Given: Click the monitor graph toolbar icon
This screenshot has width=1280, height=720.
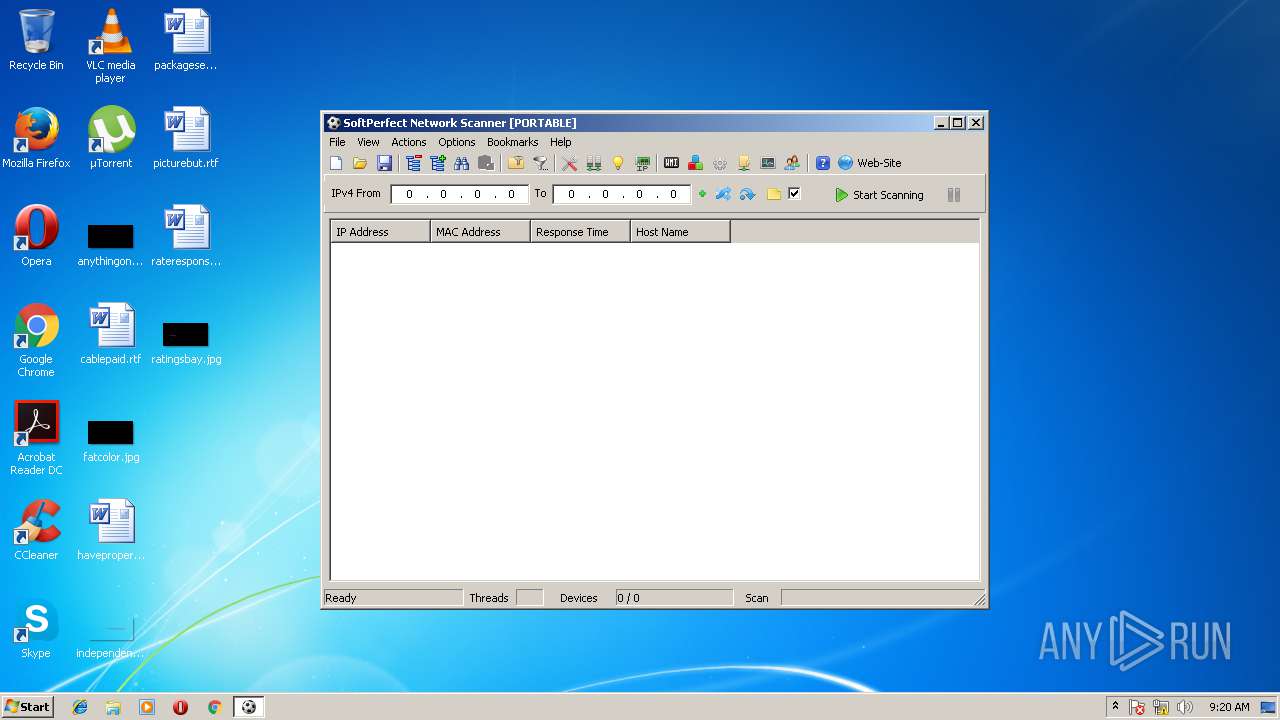Looking at the screenshot, I should [x=768, y=163].
